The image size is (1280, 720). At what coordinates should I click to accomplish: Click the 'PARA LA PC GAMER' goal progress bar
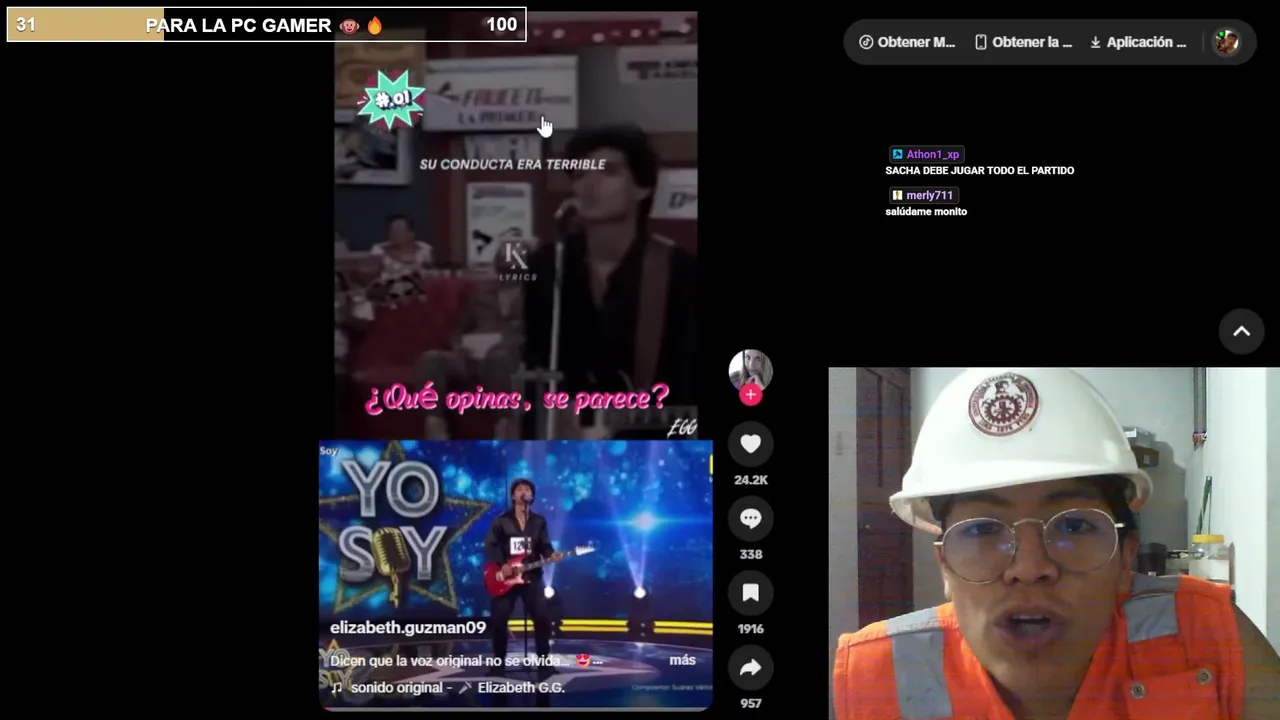coord(266,25)
